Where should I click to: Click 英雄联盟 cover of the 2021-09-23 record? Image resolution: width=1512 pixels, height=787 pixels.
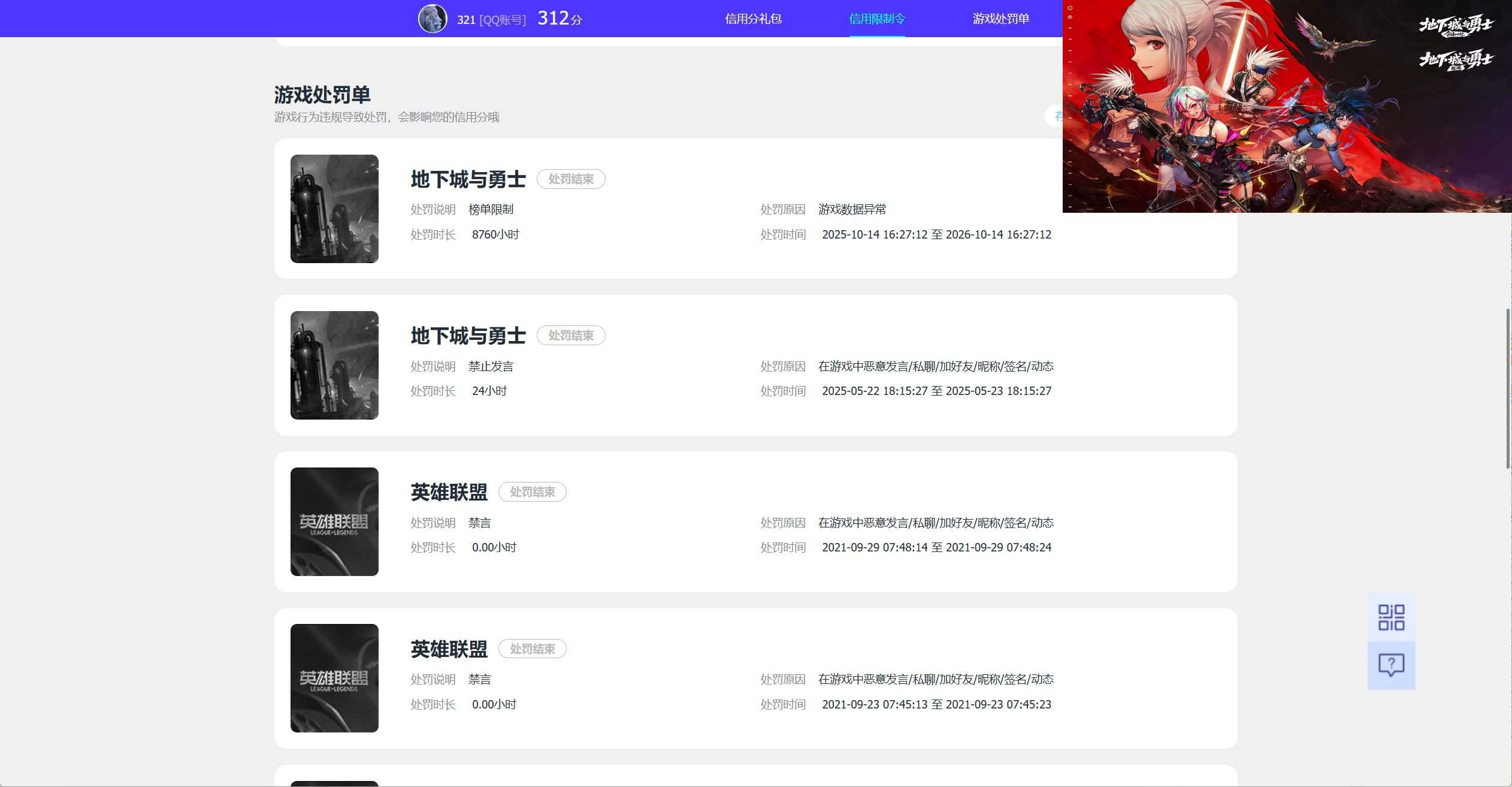(x=334, y=678)
